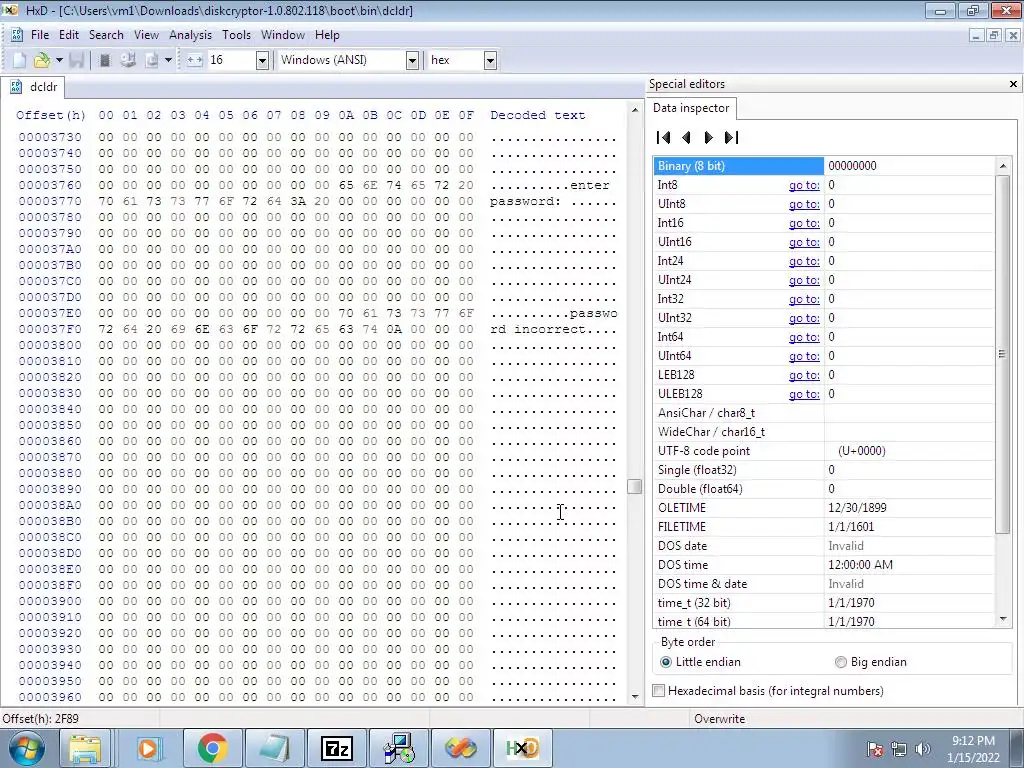Open the Window menu

[x=283, y=35]
